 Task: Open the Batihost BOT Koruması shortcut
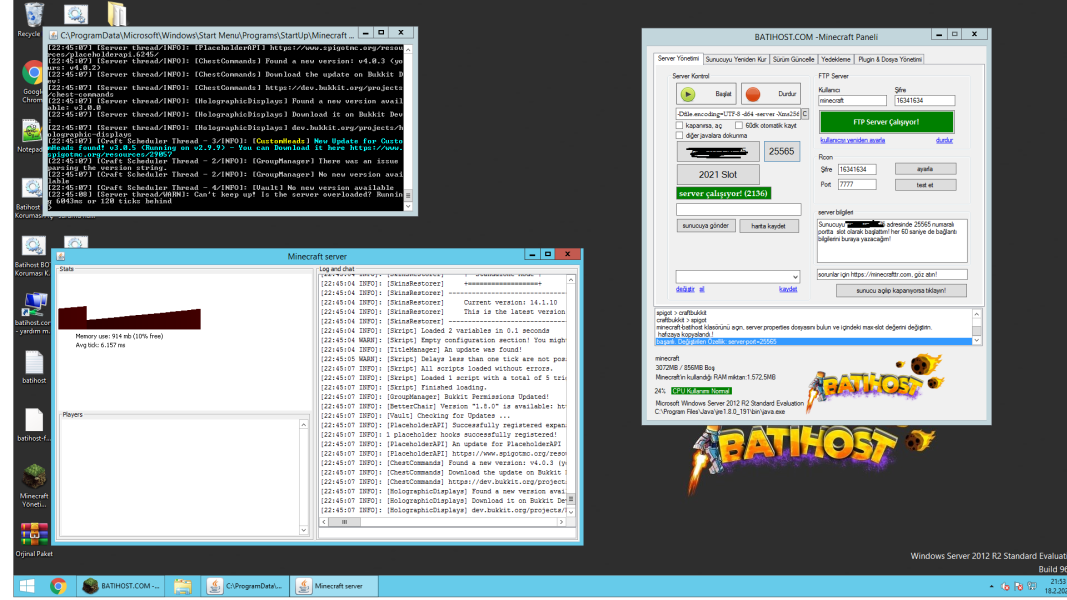tap(32, 255)
